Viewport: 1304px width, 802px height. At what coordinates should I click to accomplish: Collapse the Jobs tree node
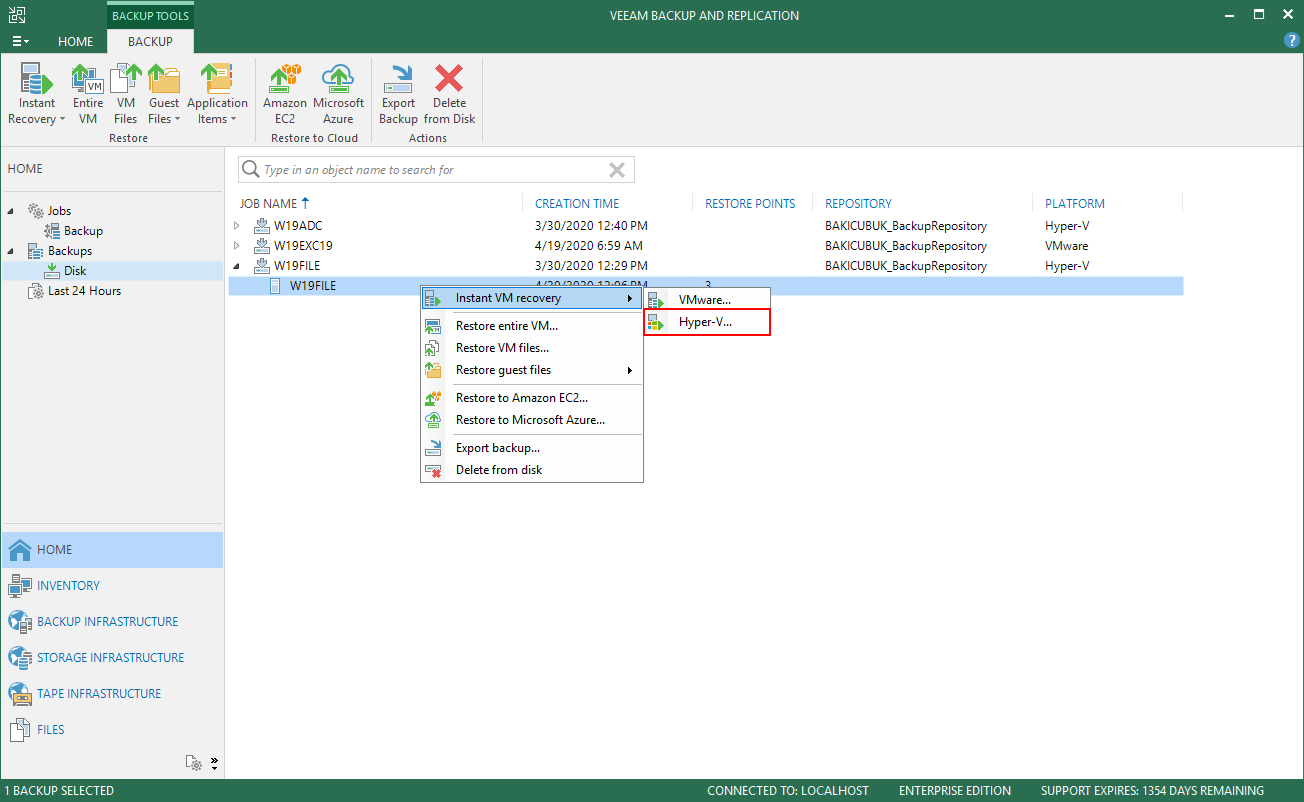pos(12,211)
